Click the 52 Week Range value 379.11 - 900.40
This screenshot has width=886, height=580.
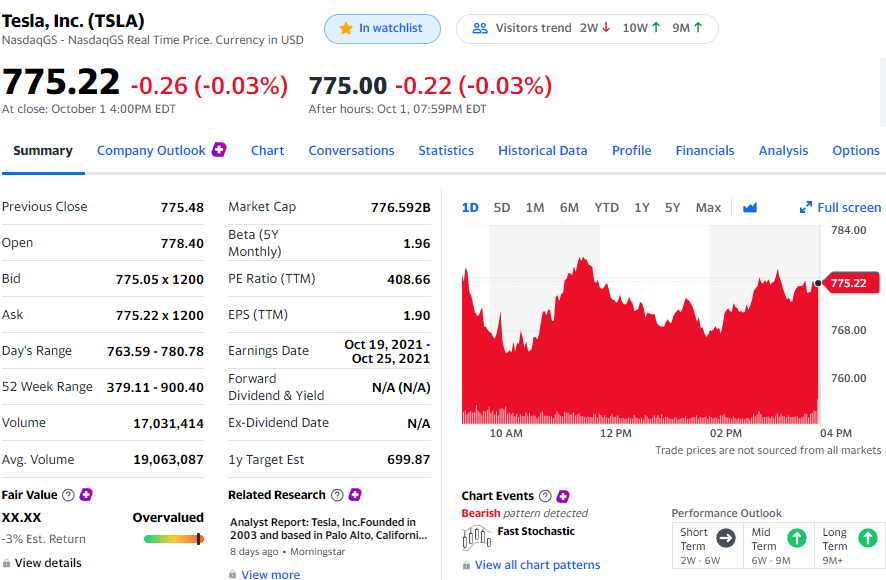pos(155,387)
